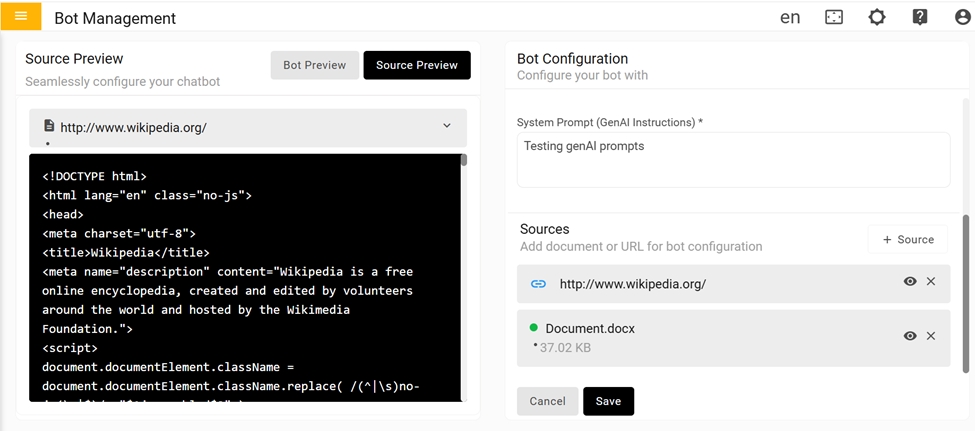
Task: Switch to the Bot Preview tab
Action: [x=314, y=65]
